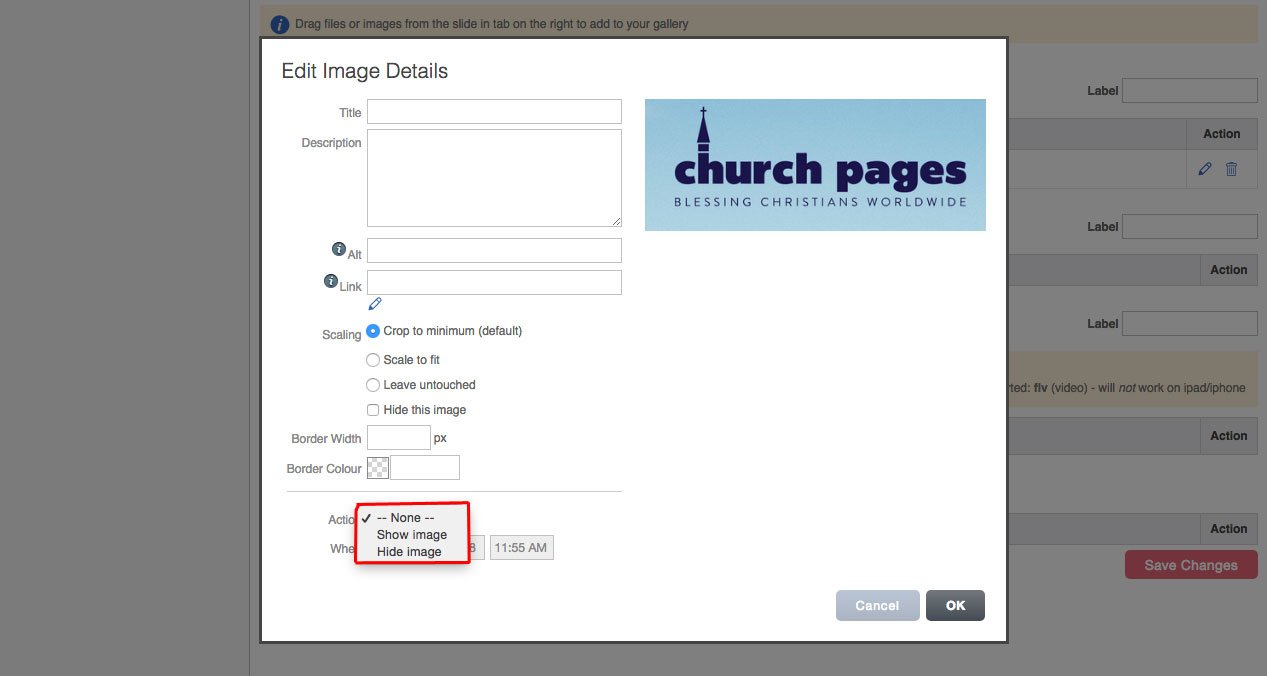This screenshot has height=676, width=1267.
Task: Click inside the Description text area
Action: tap(494, 178)
